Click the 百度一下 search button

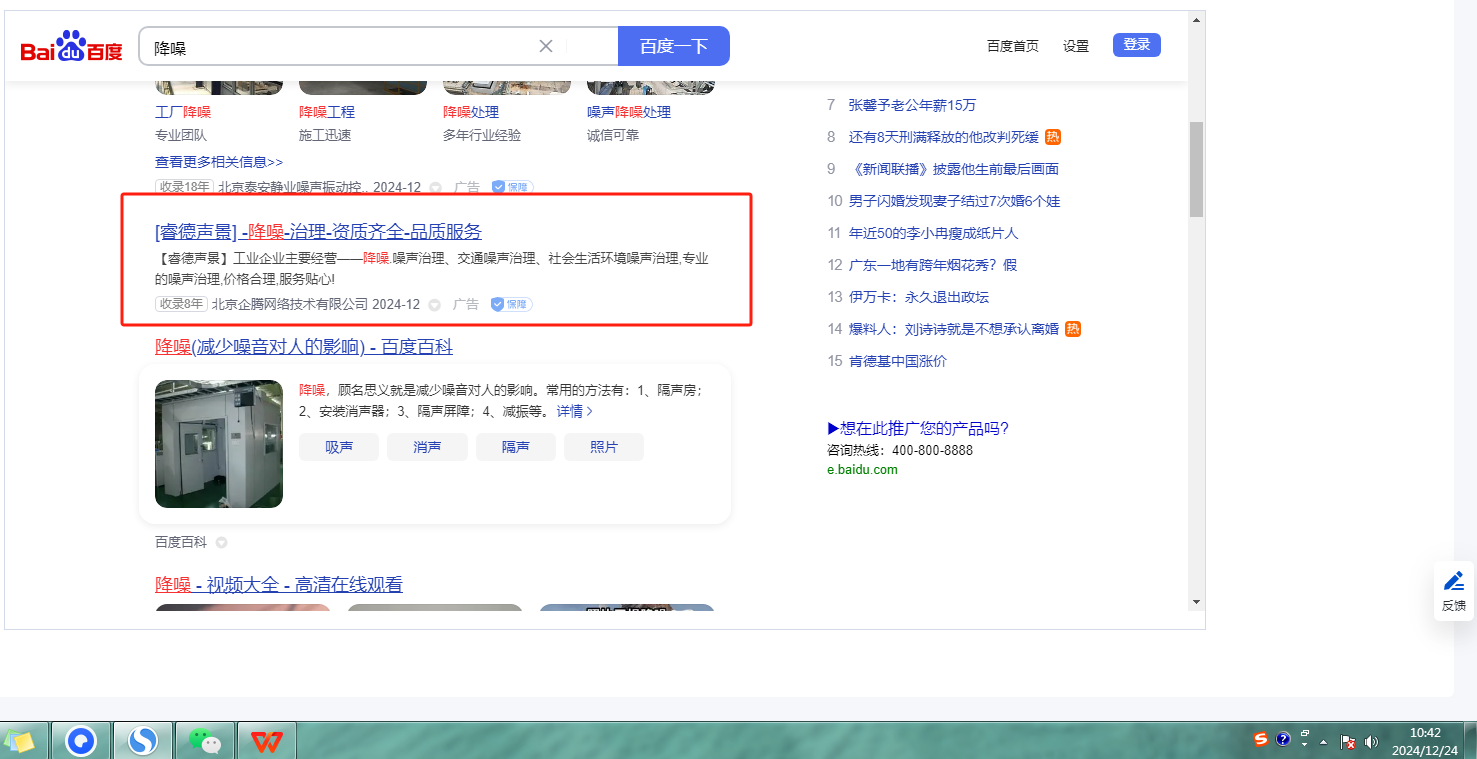coord(673,46)
